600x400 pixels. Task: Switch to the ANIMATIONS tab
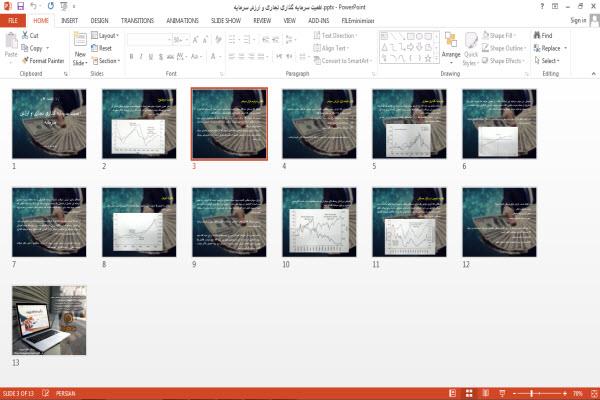coord(183,20)
